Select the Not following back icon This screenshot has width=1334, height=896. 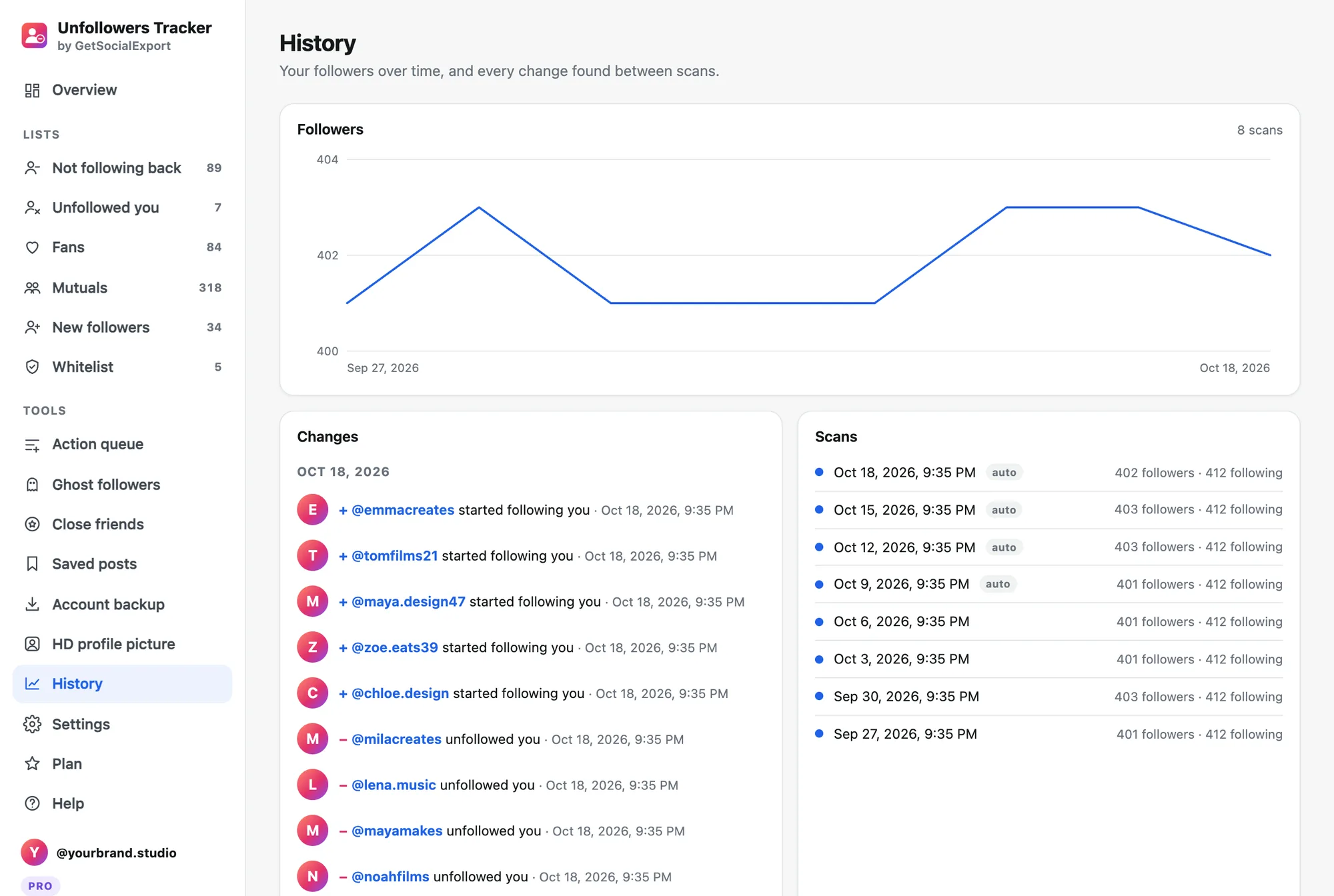(32, 168)
